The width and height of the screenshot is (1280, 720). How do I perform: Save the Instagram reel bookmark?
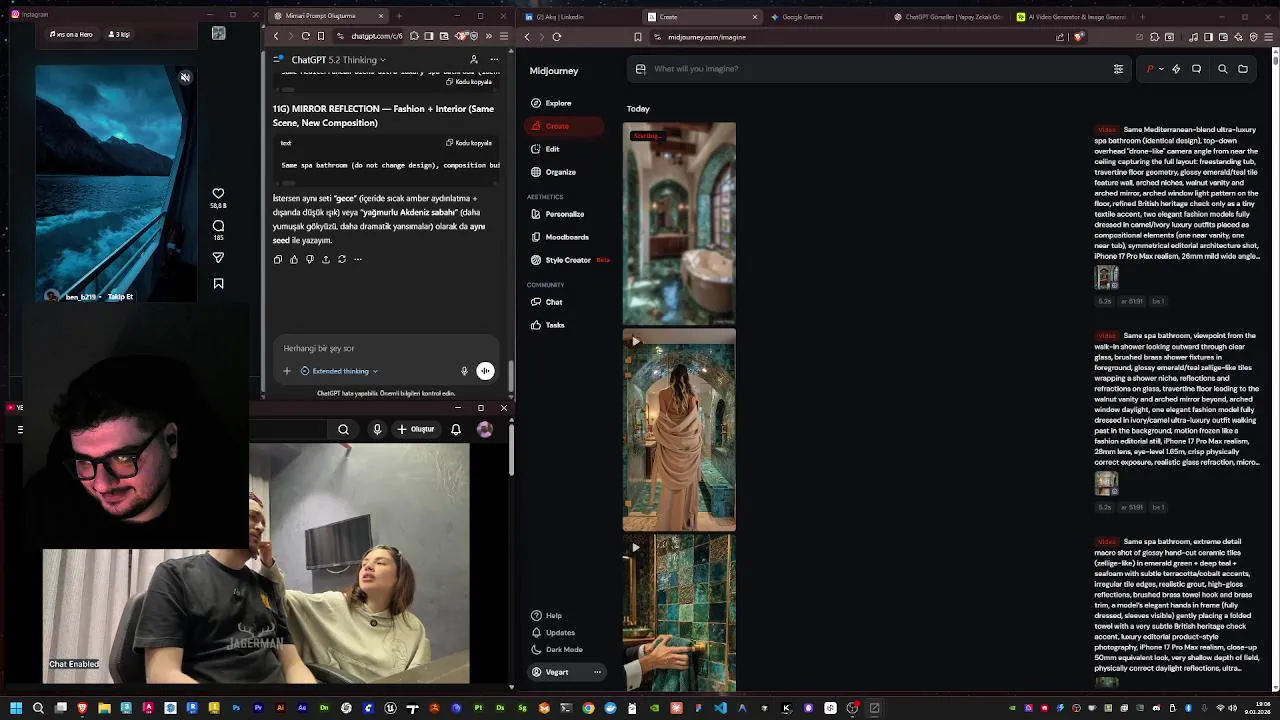(218, 284)
